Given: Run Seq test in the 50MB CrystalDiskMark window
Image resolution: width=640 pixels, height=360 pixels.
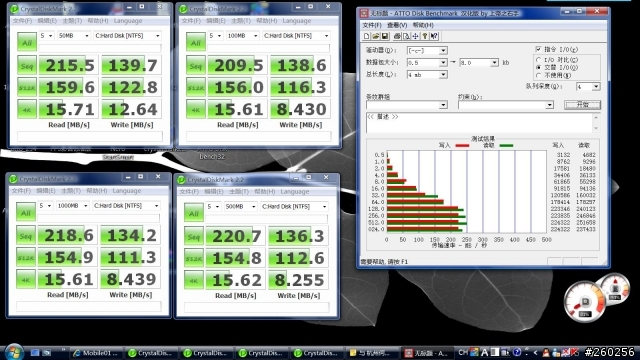Looking at the screenshot, I should 27,65.
